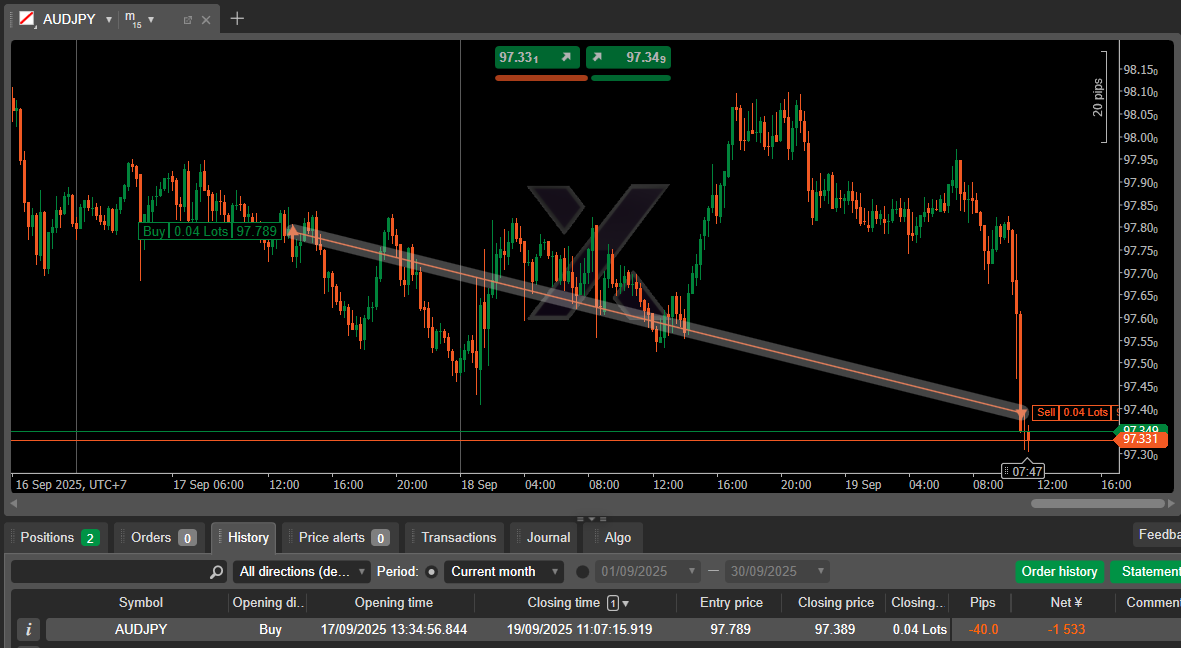
Task: Click the Sell close marker on chart
Action: (x=1022, y=412)
